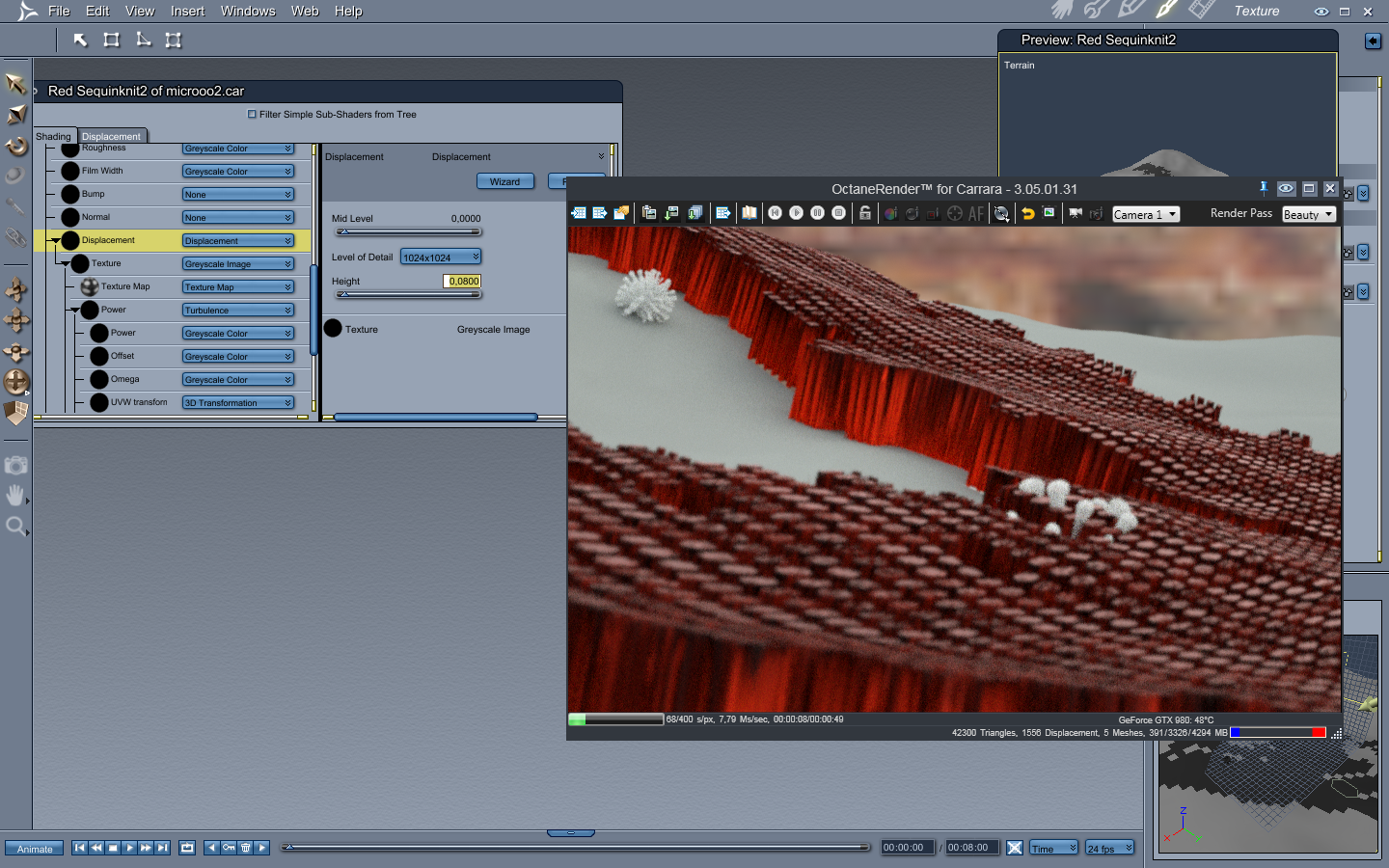Click the Octane color wheel icon
The height and width of the screenshot is (868, 1389).
(x=890, y=213)
